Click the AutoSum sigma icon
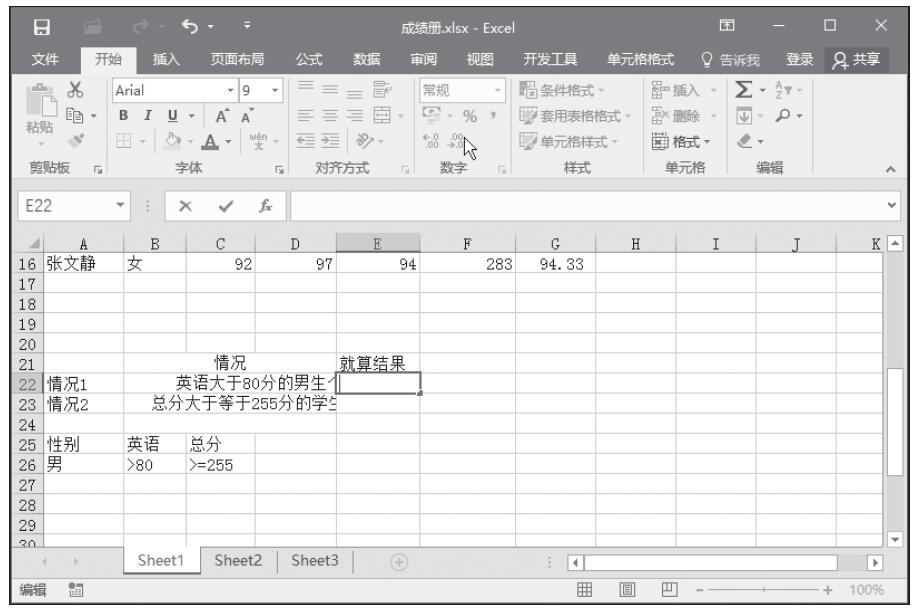This screenshot has width=914, height=609. [x=744, y=89]
